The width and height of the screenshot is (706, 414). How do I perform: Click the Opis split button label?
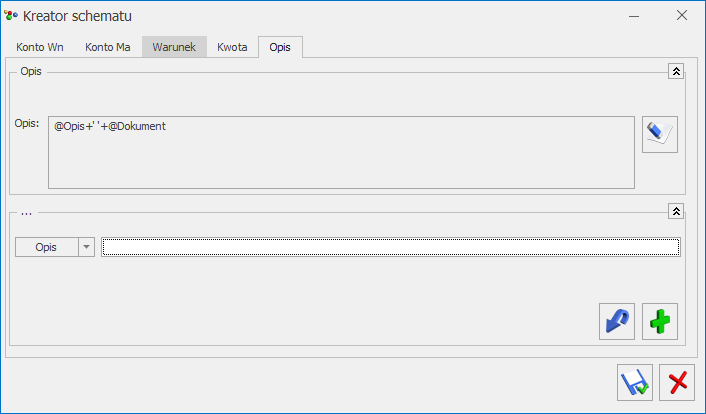click(x=47, y=247)
